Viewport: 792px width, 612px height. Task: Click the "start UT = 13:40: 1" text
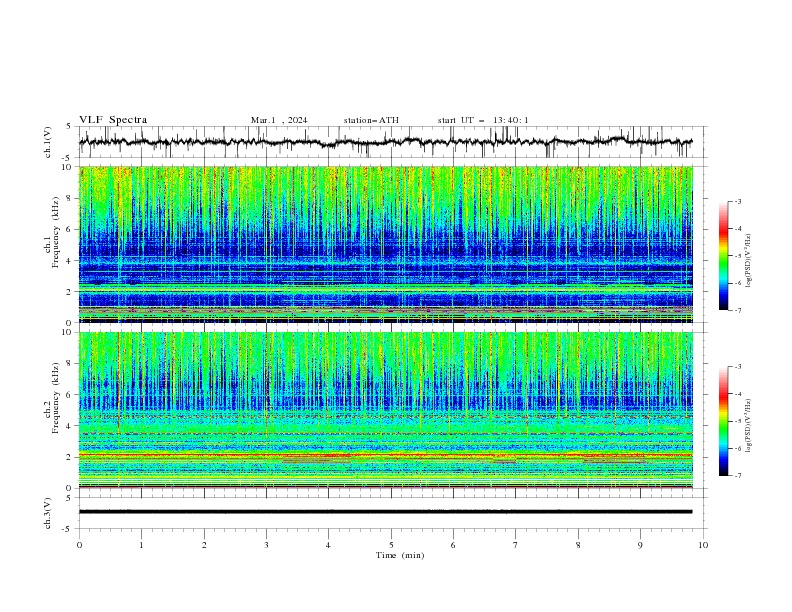(x=483, y=120)
